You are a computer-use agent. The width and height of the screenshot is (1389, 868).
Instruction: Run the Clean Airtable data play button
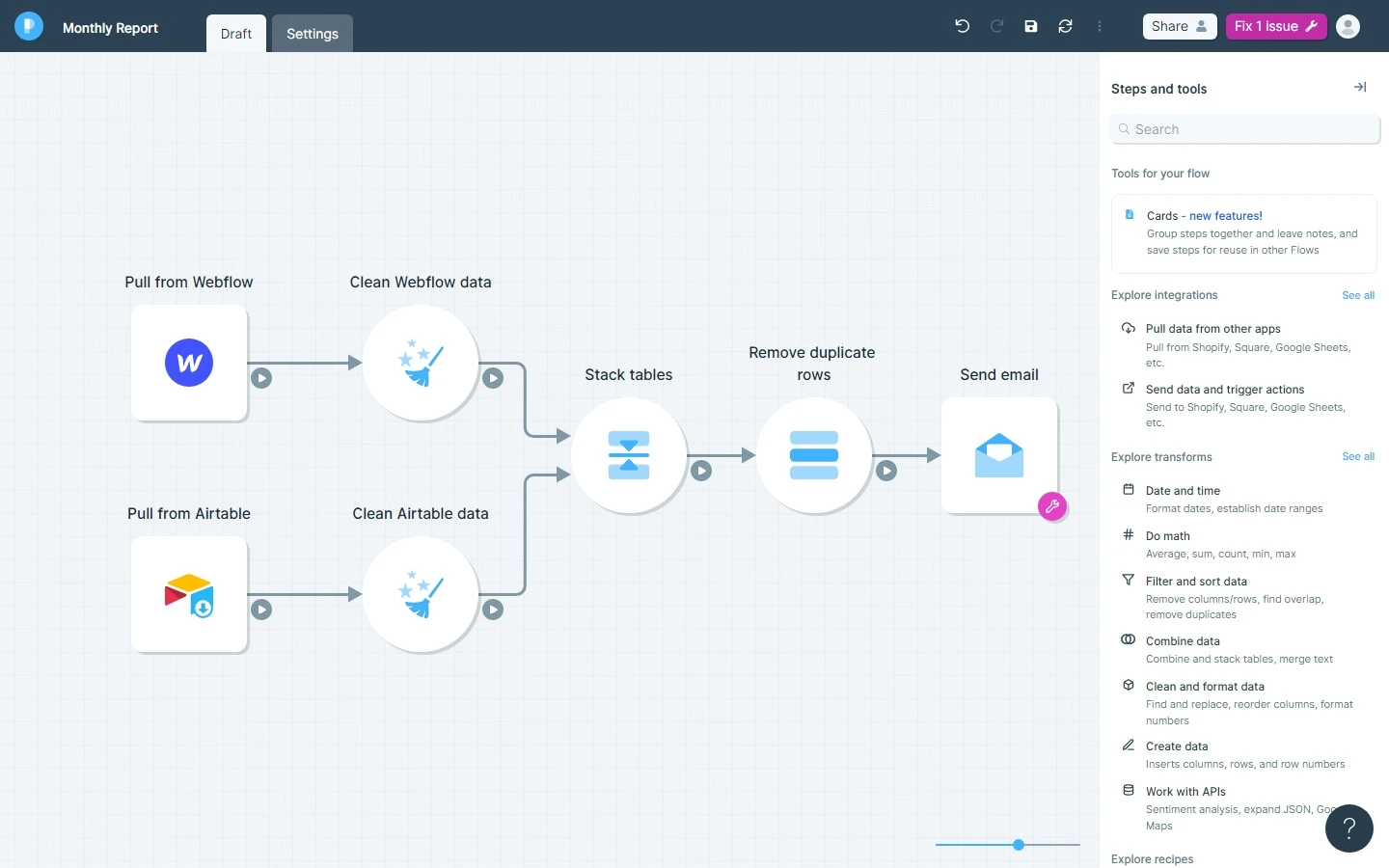point(493,610)
